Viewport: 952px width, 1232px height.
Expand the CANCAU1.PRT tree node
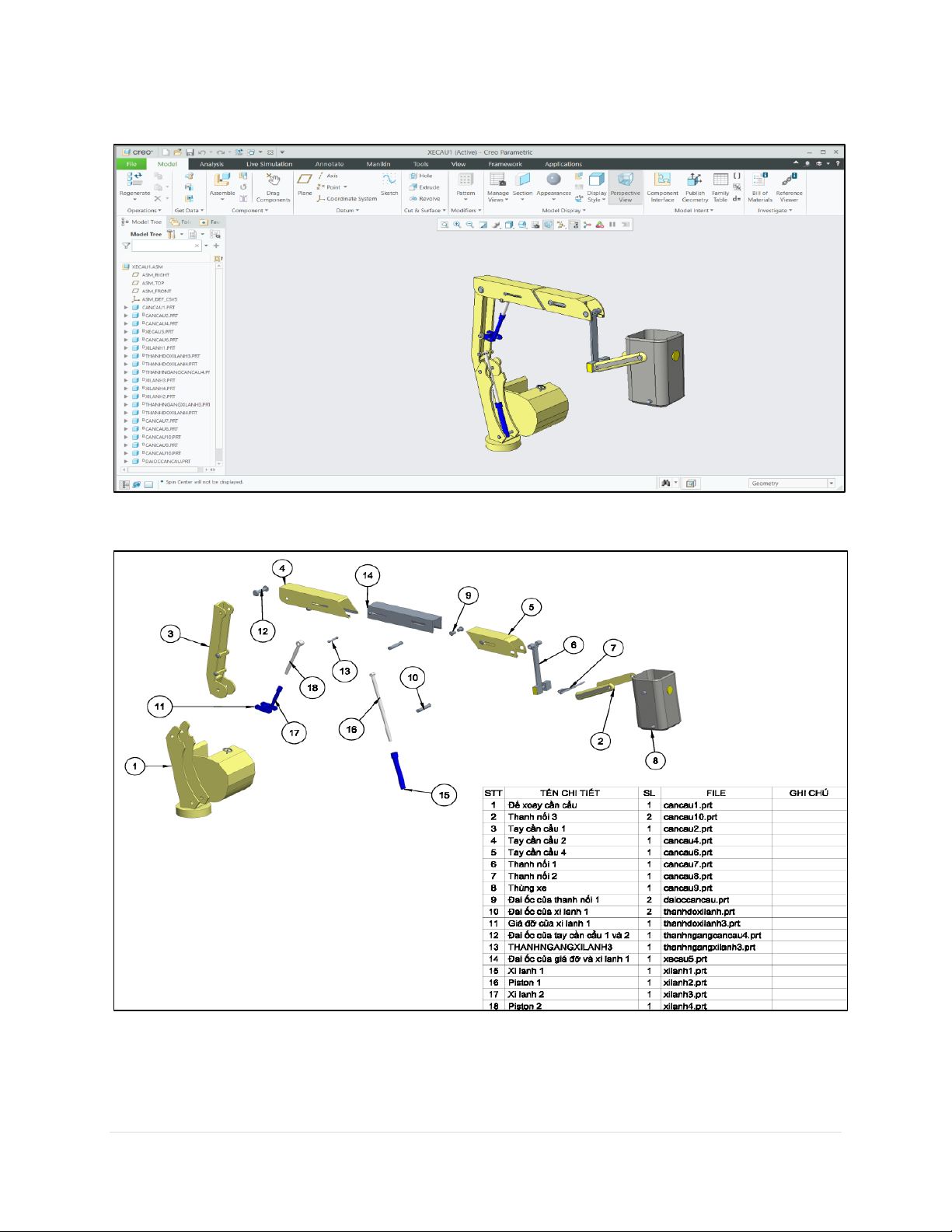(x=126, y=308)
